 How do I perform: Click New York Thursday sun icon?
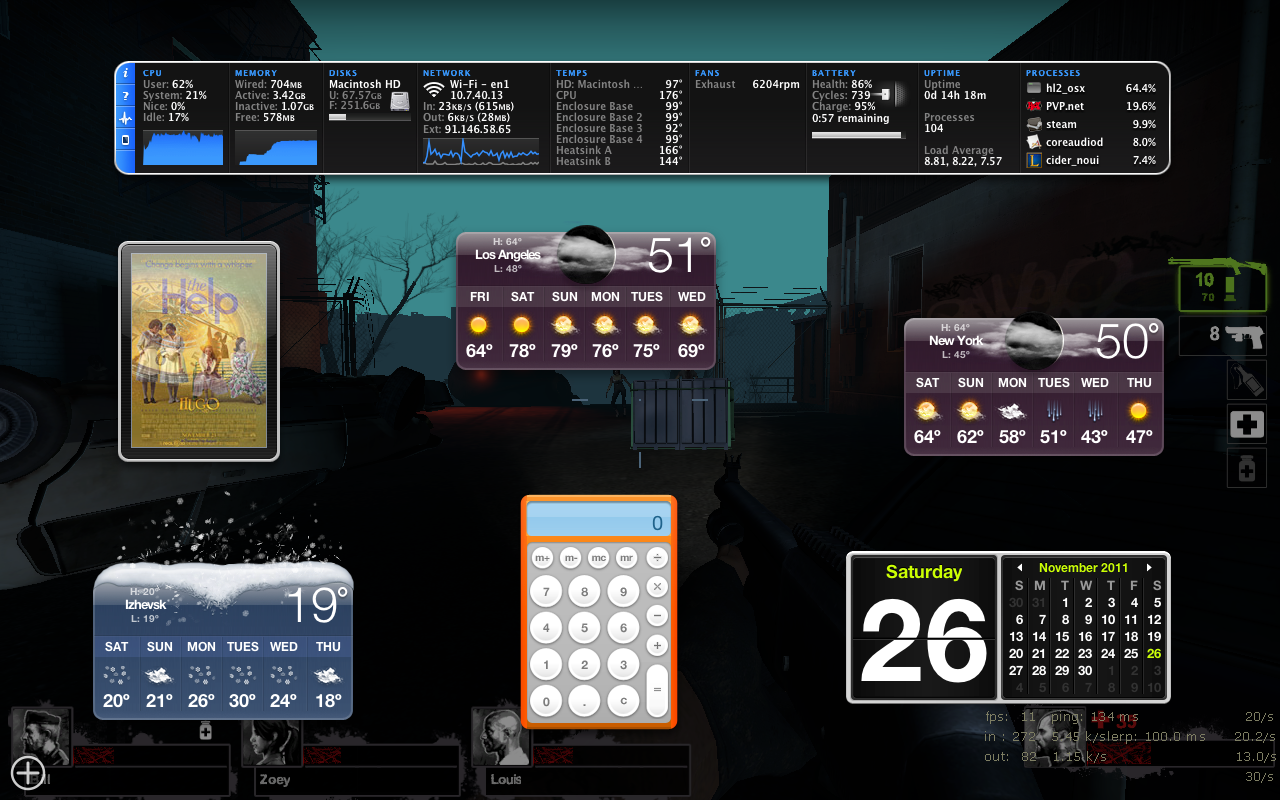coord(1138,411)
